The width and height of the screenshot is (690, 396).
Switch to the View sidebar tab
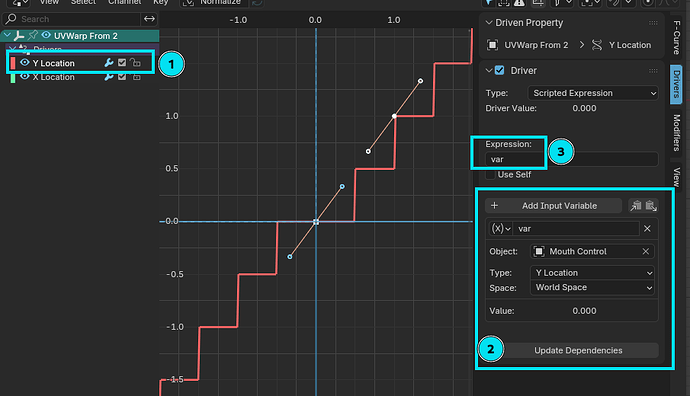click(x=676, y=176)
